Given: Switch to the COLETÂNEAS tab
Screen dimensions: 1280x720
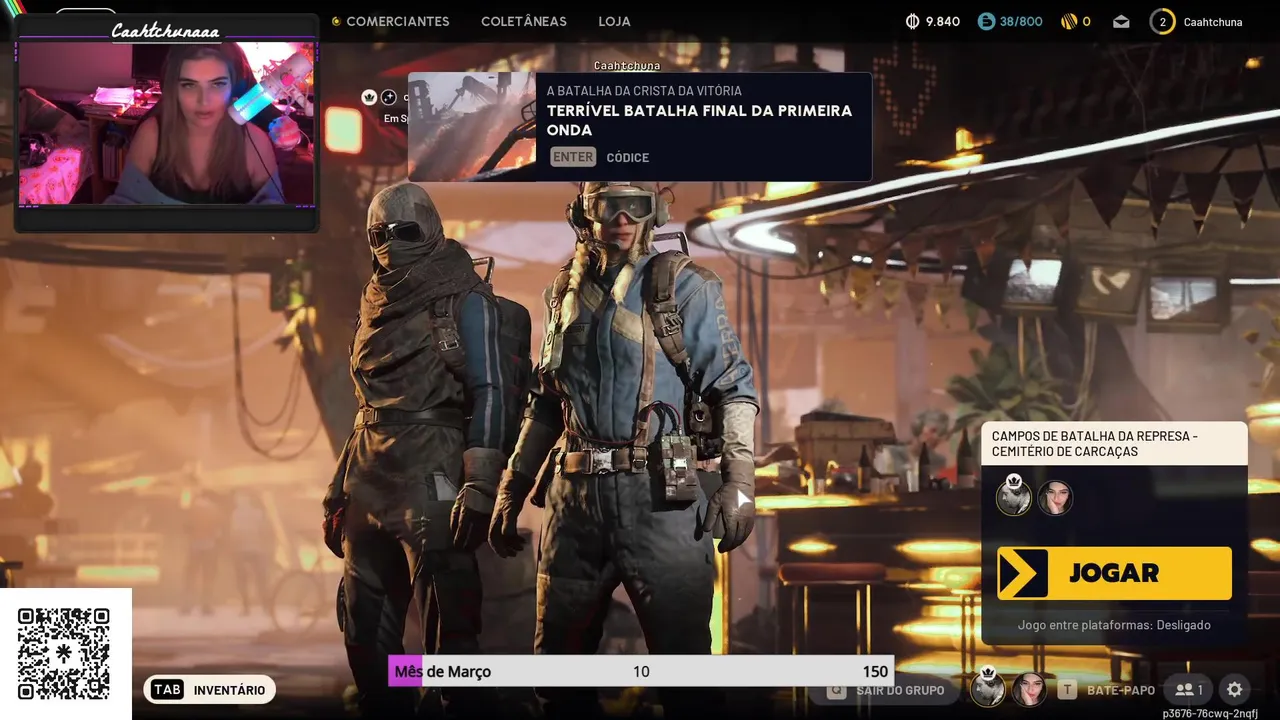Looking at the screenshot, I should point(523,21).
